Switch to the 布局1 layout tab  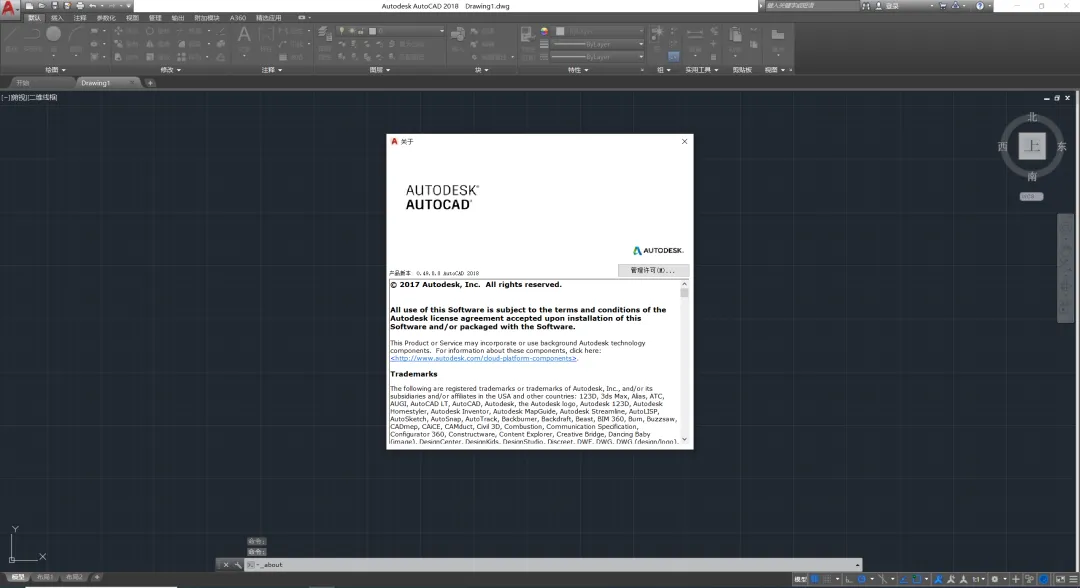45,577
